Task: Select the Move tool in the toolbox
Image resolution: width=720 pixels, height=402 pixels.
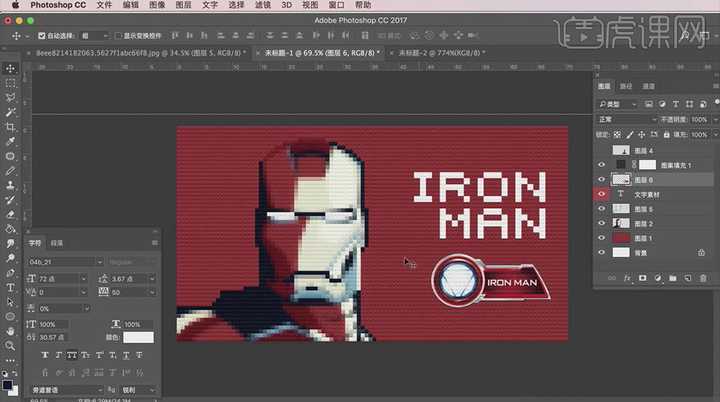Action: click(x=10, y=68)
